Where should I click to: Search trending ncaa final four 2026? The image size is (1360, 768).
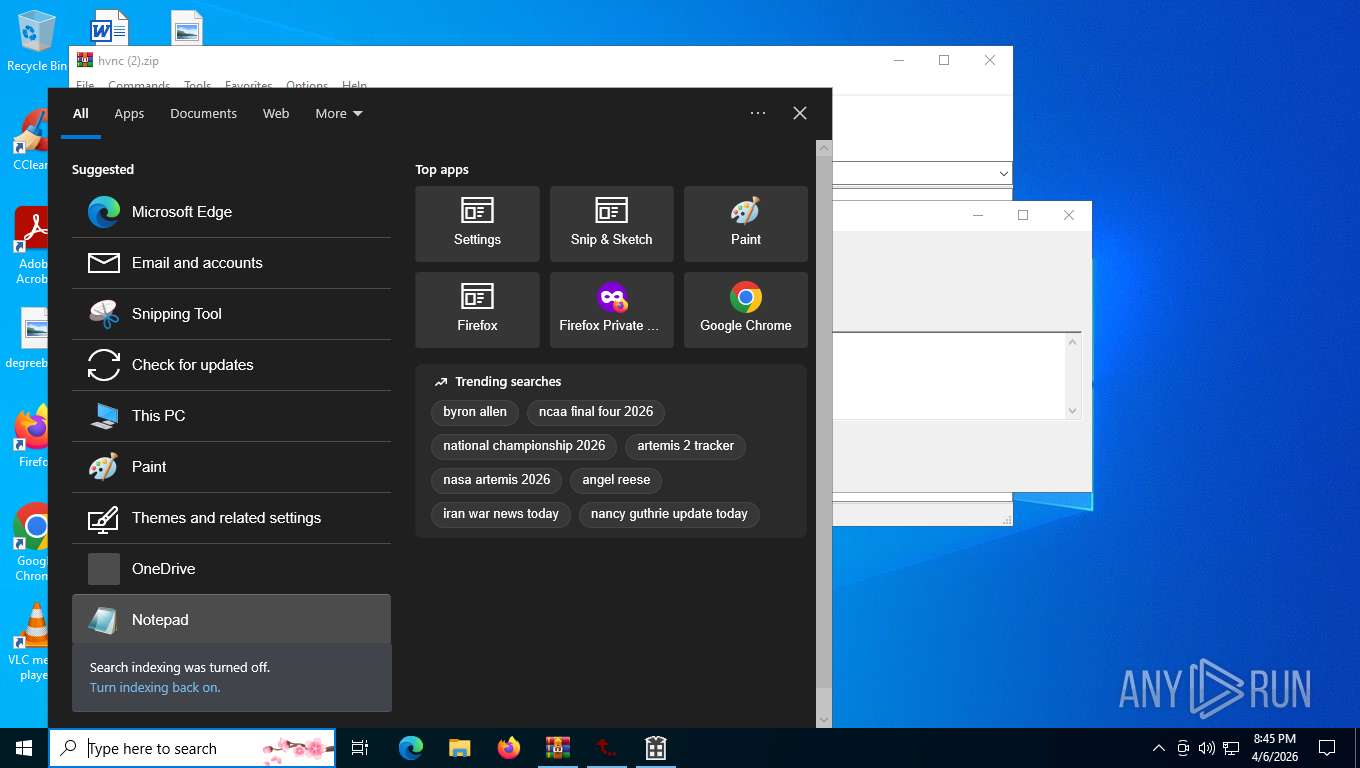pyautogui.click(x=596, y=412)
